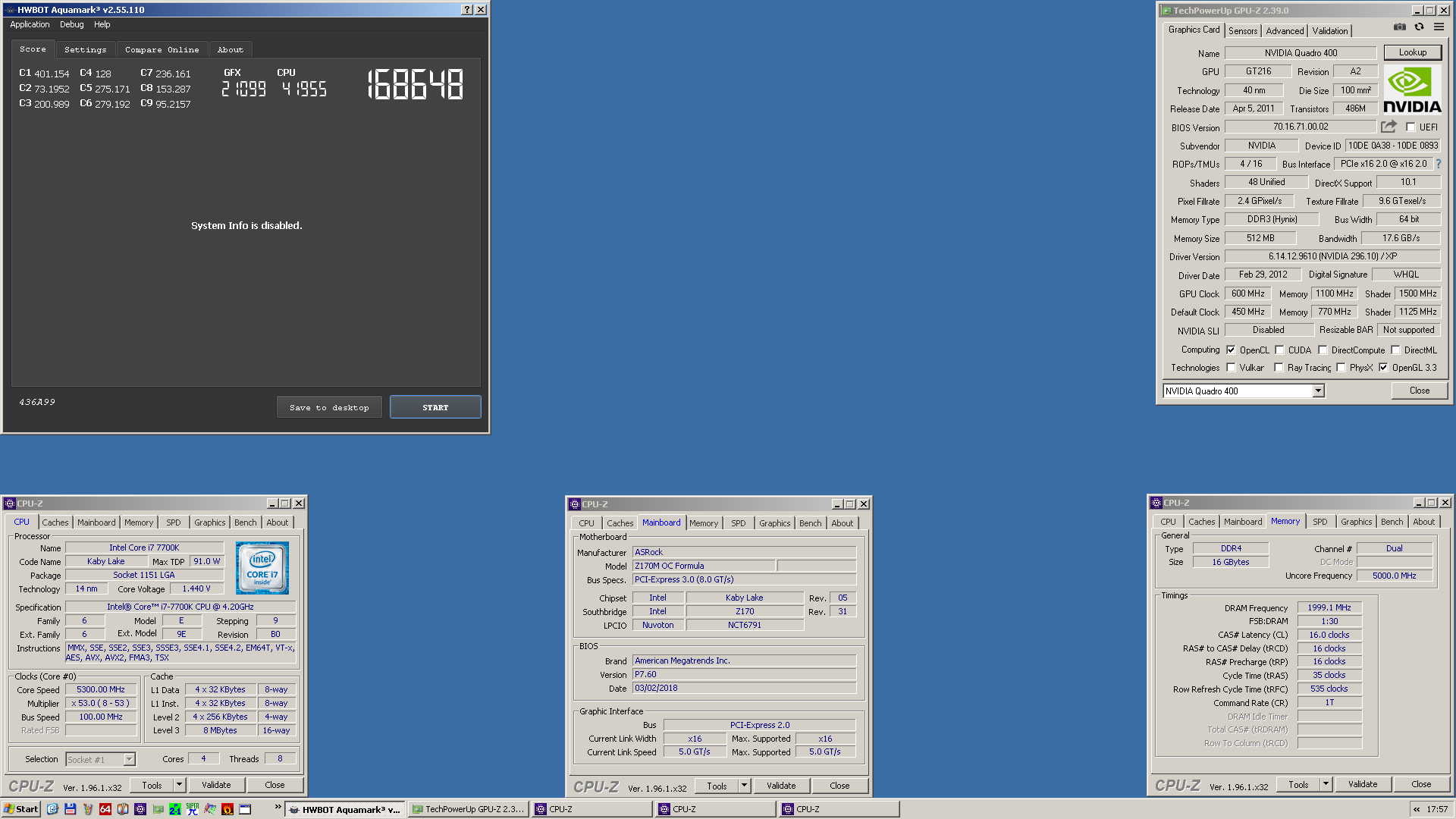Viewport: 1456px width, 819px height.
Task: Click the HWBOT Aquamark taskbar button
Action: click(x=345, y=809)
